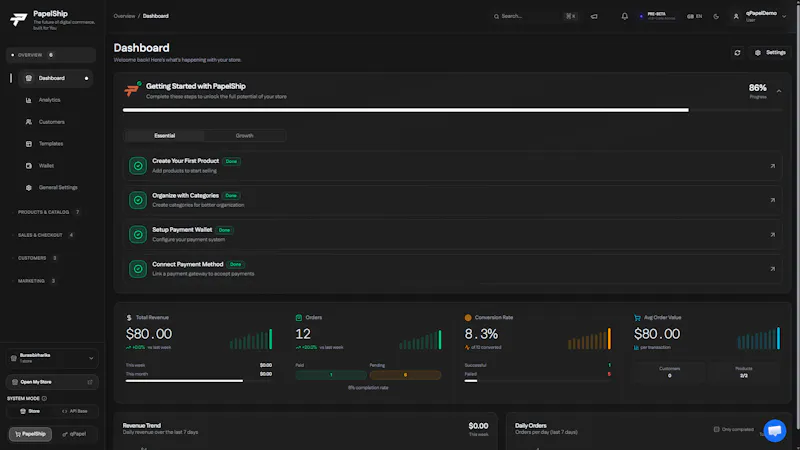Switch system mode to Store

(30, 411)
